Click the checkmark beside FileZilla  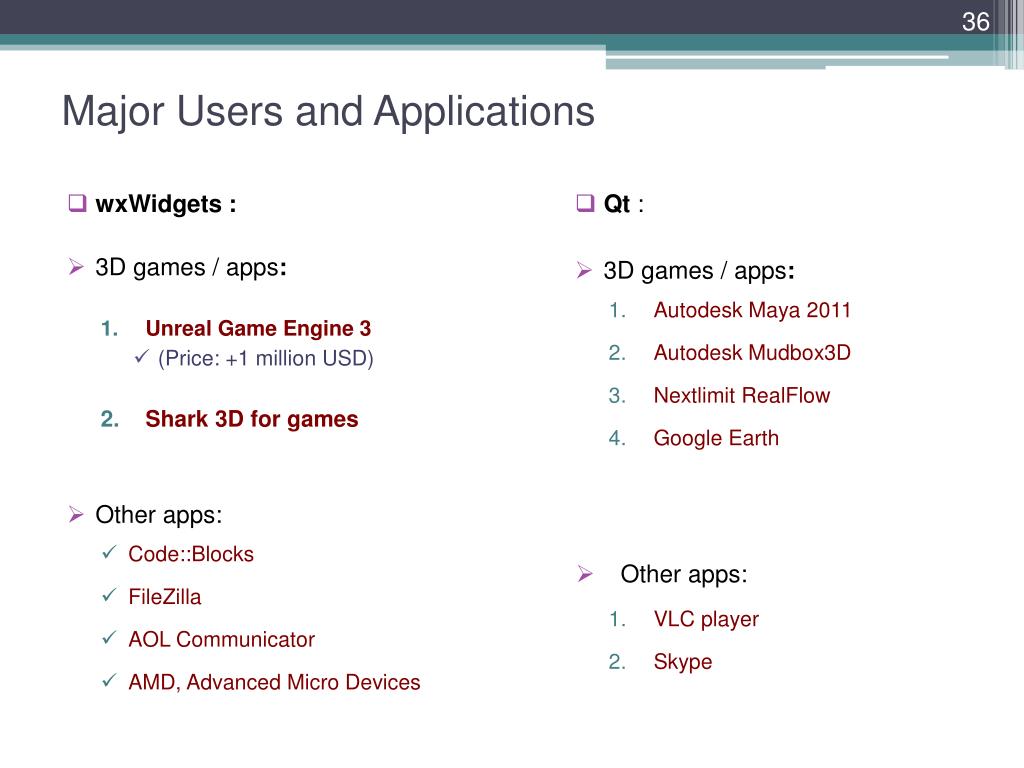coord(109,595)
